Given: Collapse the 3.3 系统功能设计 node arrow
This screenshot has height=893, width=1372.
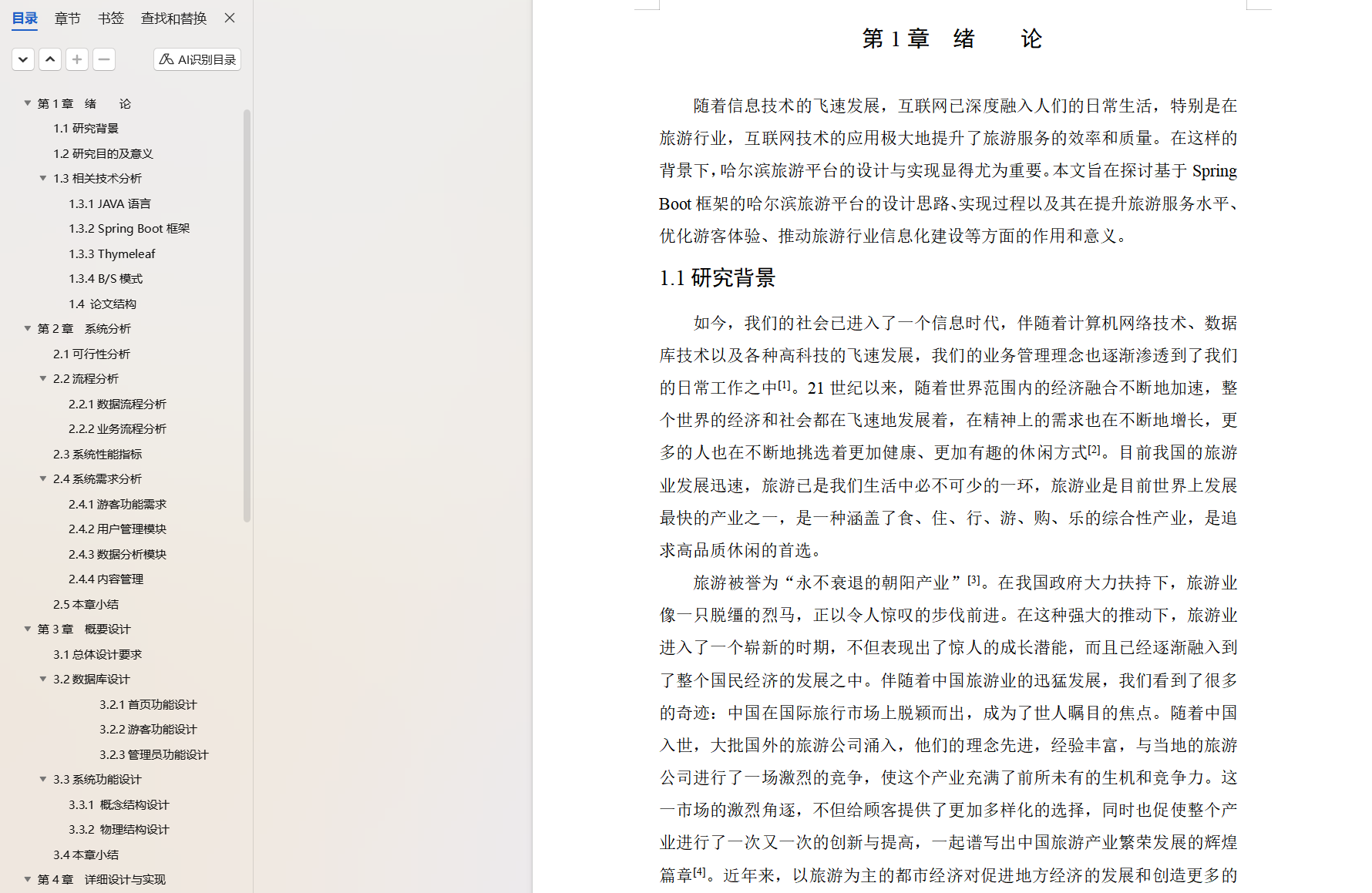Looking at the screenshot, I should point(43,779).
